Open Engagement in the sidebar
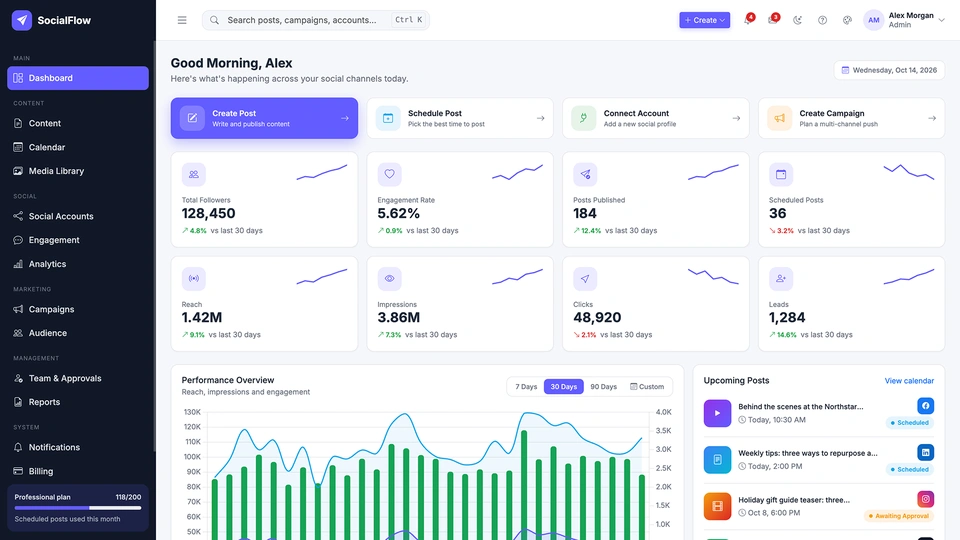Viewport: 960px width, 540px height. [x=78, y=240]
